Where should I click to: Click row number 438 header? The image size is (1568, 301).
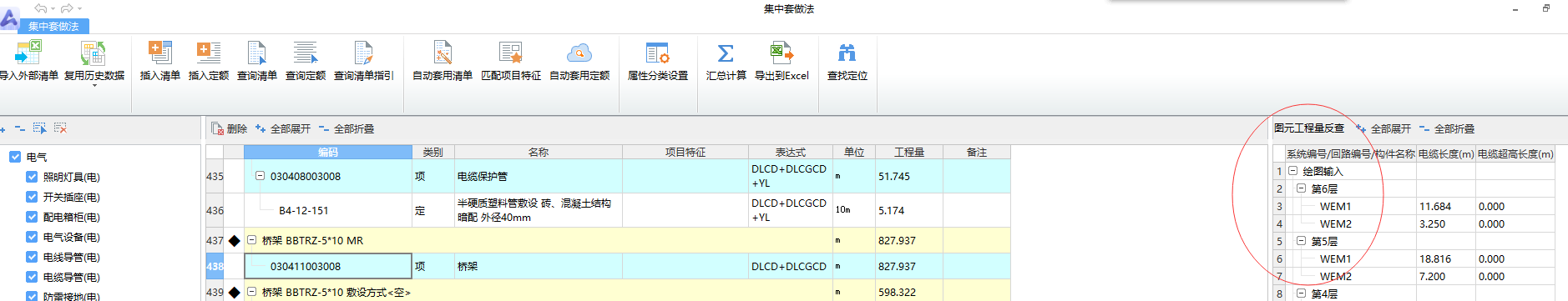(215, 266)
